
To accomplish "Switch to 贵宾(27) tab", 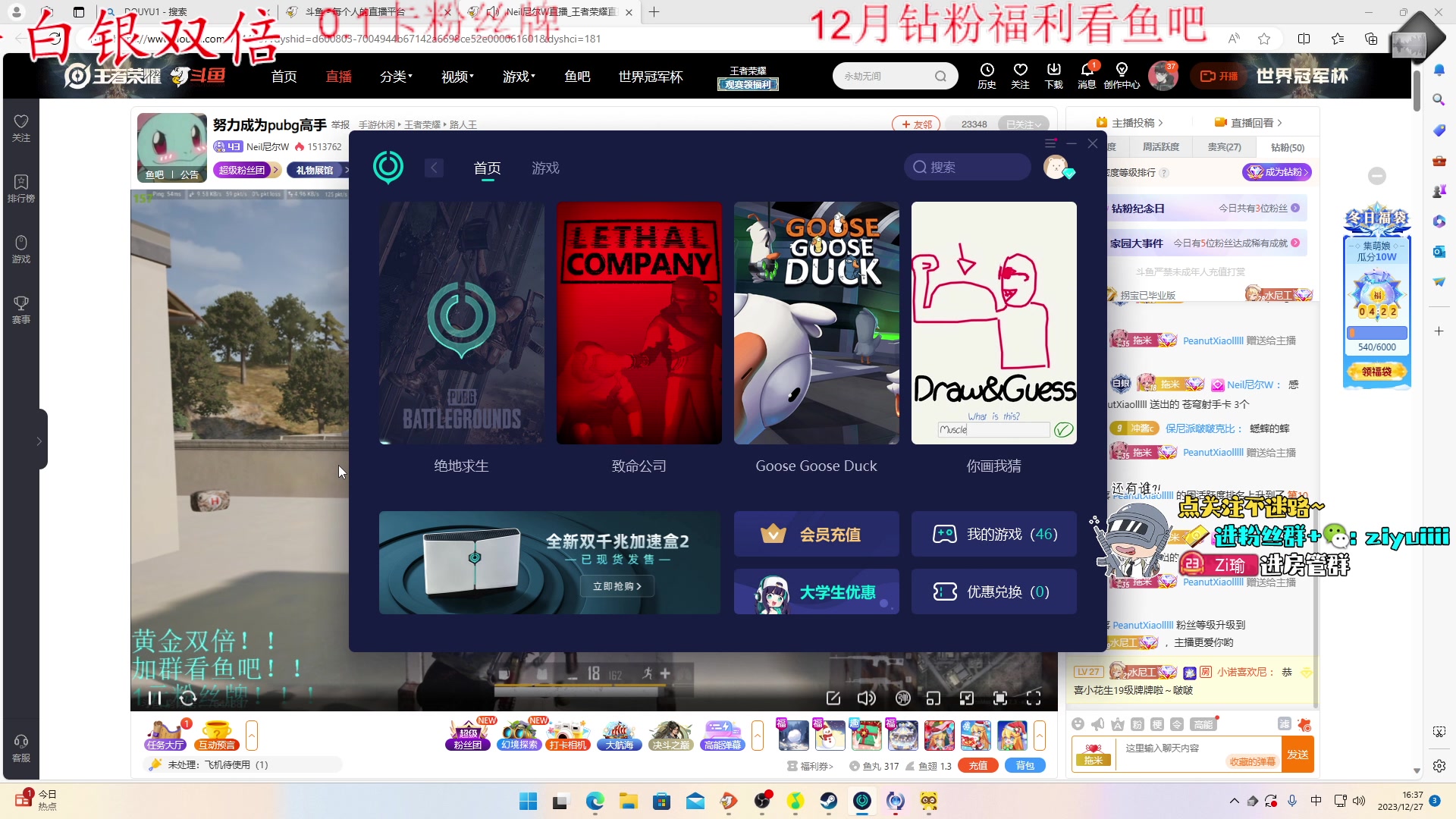I will pyautogui.click(x=1224, y=147).
